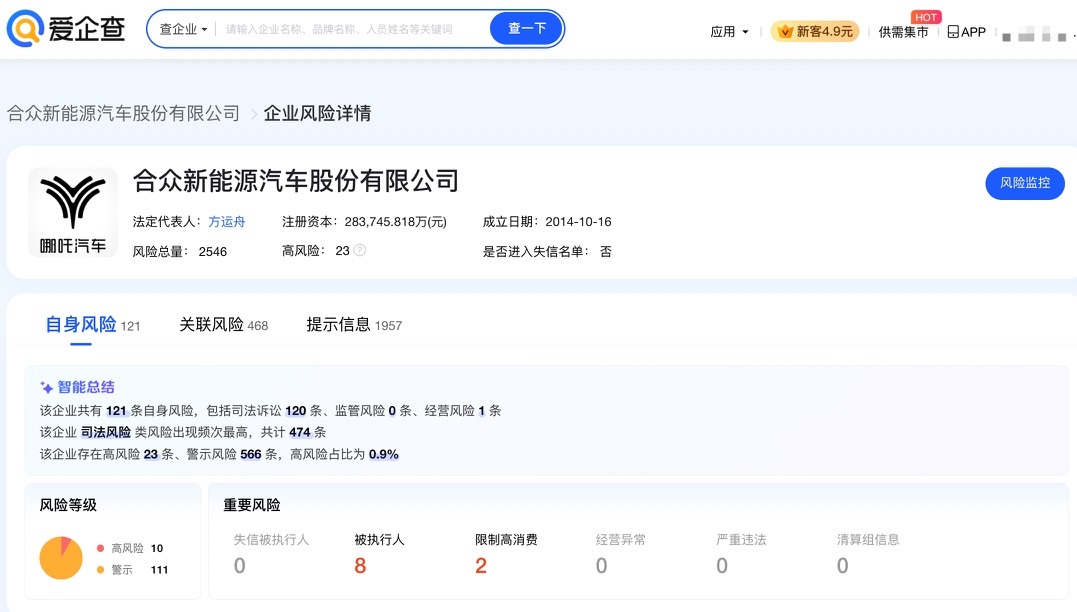Viewport: 1077px width, 612px height.
Task: Click the 严重违法 count 0
Action: 722,566
